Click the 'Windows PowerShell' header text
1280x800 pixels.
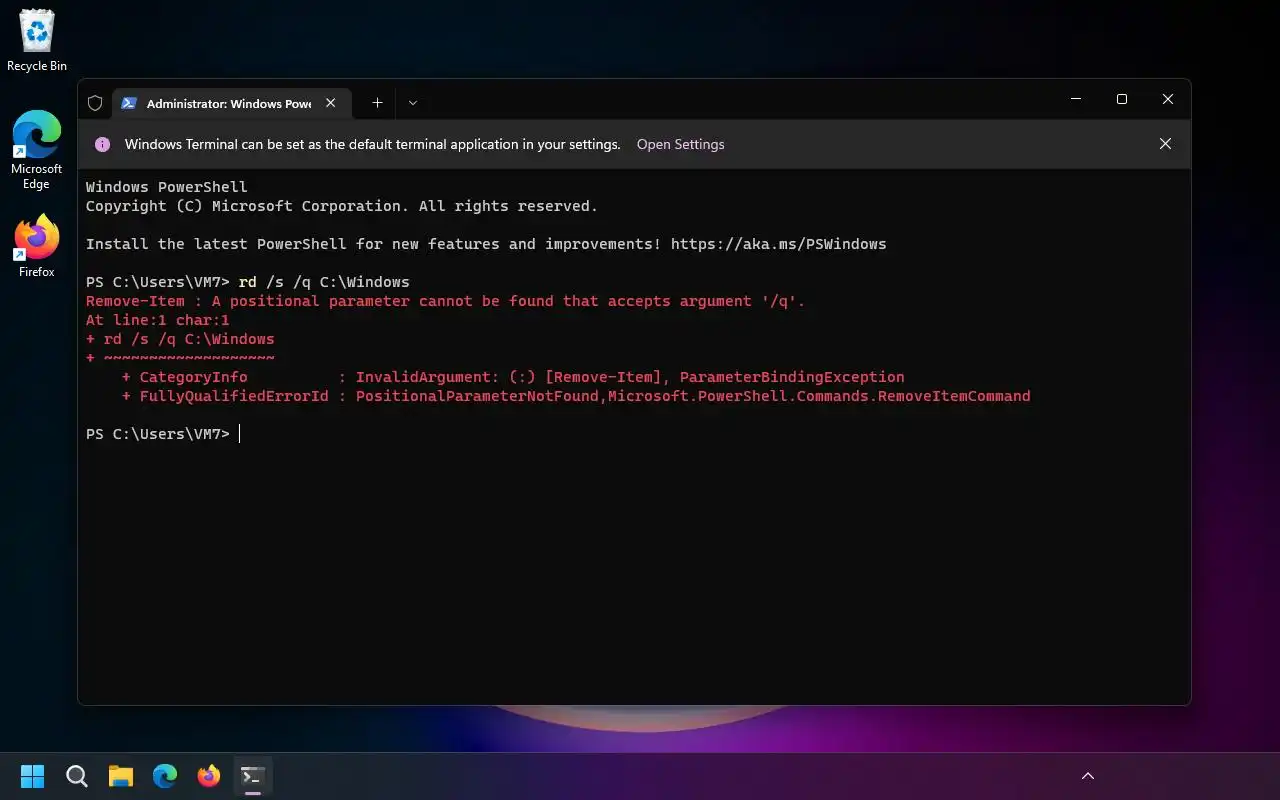click(167, 187)
